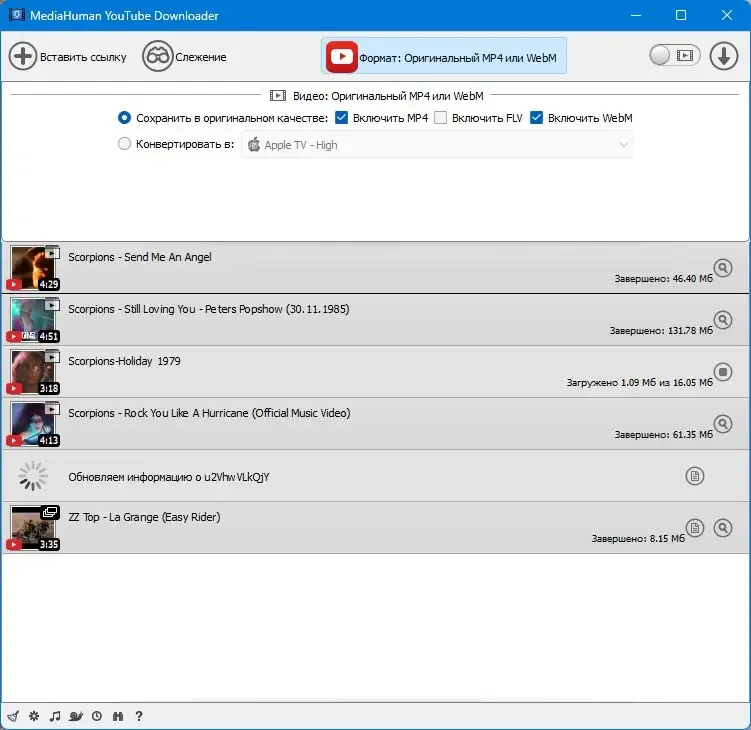Locate downloaded file for Send Me An Angel
The height and width of the screenshot is (730, 751).
723,267
